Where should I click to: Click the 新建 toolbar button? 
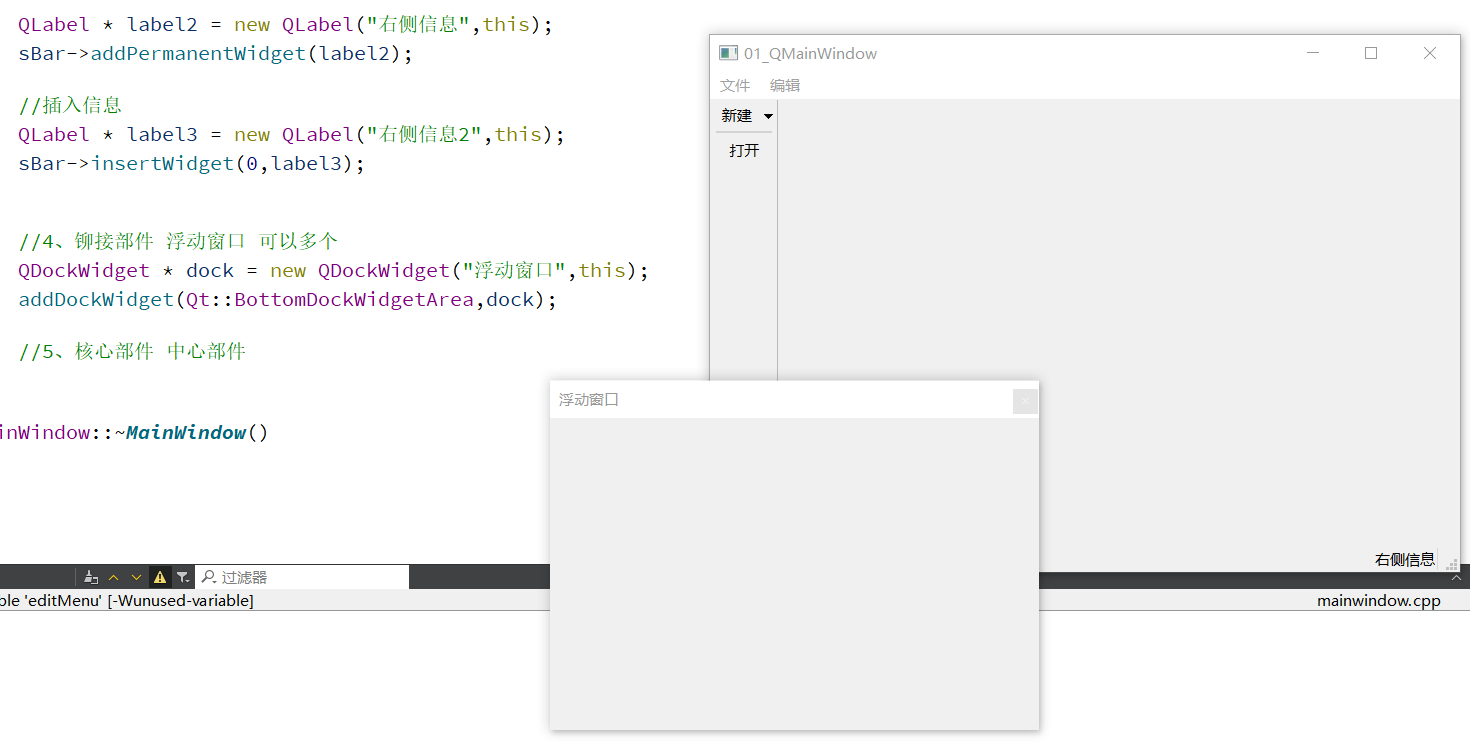[736, 115]
